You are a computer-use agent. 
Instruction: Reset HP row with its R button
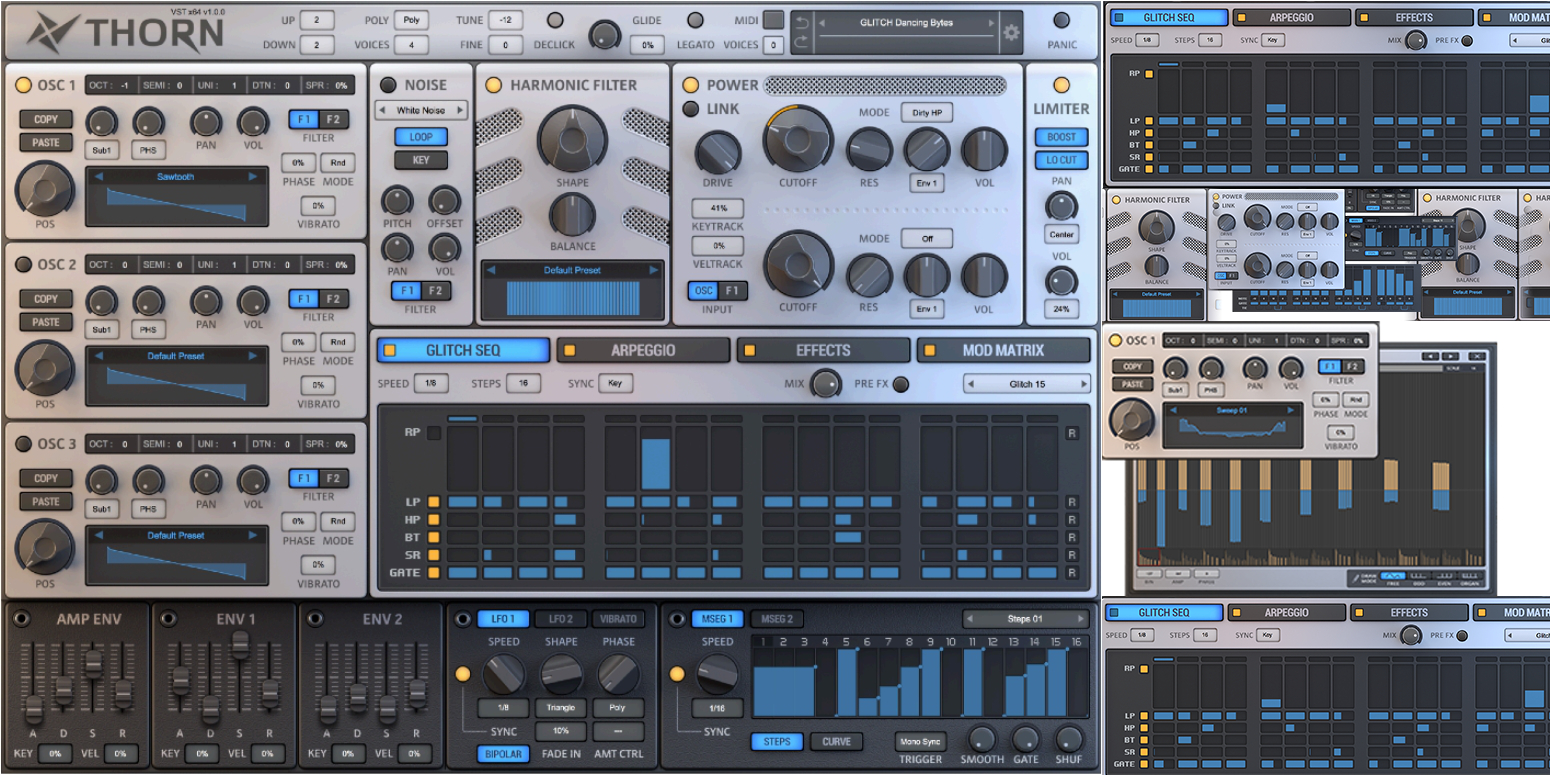(x=1072, y=520)
